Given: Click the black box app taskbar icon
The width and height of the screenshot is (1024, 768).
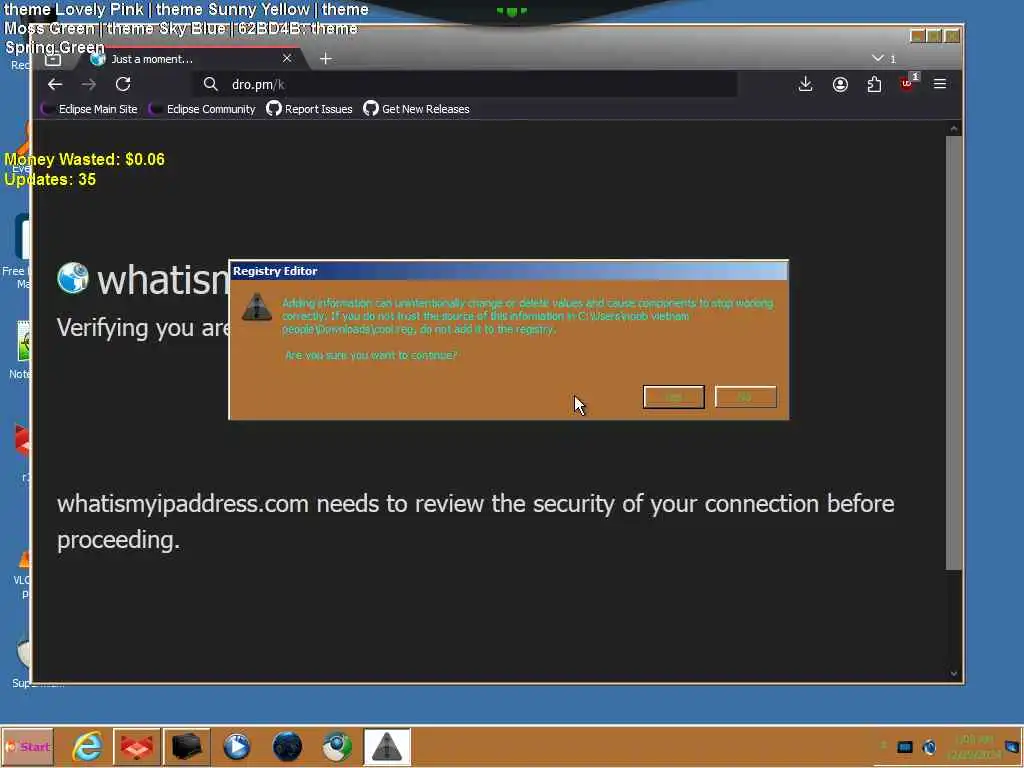Looking at the screenshot, I should click(x=186, y=746).
